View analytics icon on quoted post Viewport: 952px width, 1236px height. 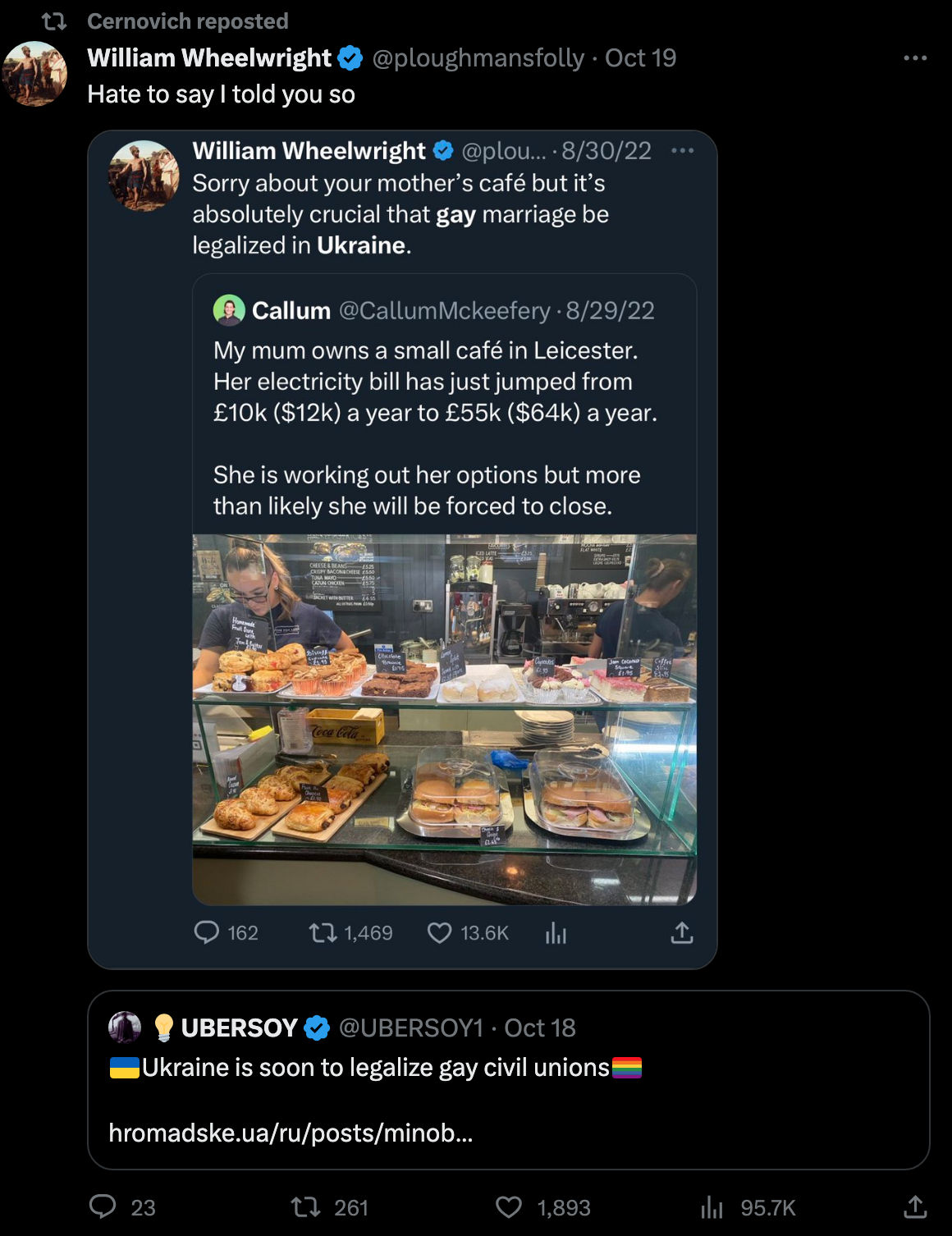tap(556, 932)
